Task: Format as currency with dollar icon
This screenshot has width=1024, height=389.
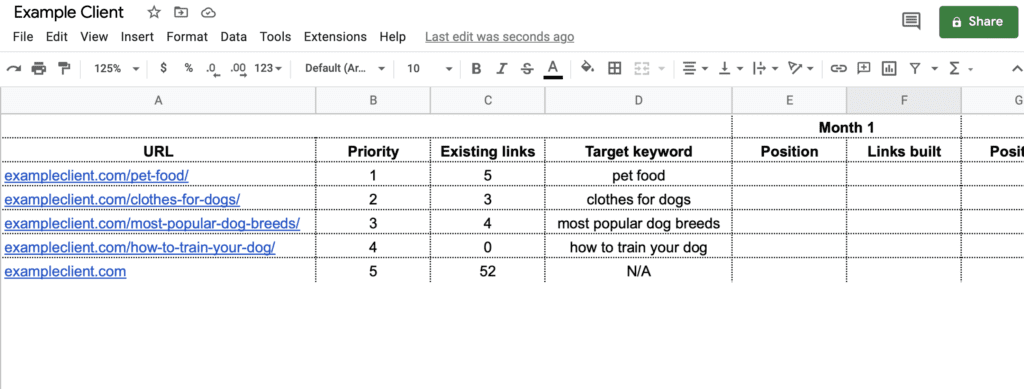Action: point(163,68)
